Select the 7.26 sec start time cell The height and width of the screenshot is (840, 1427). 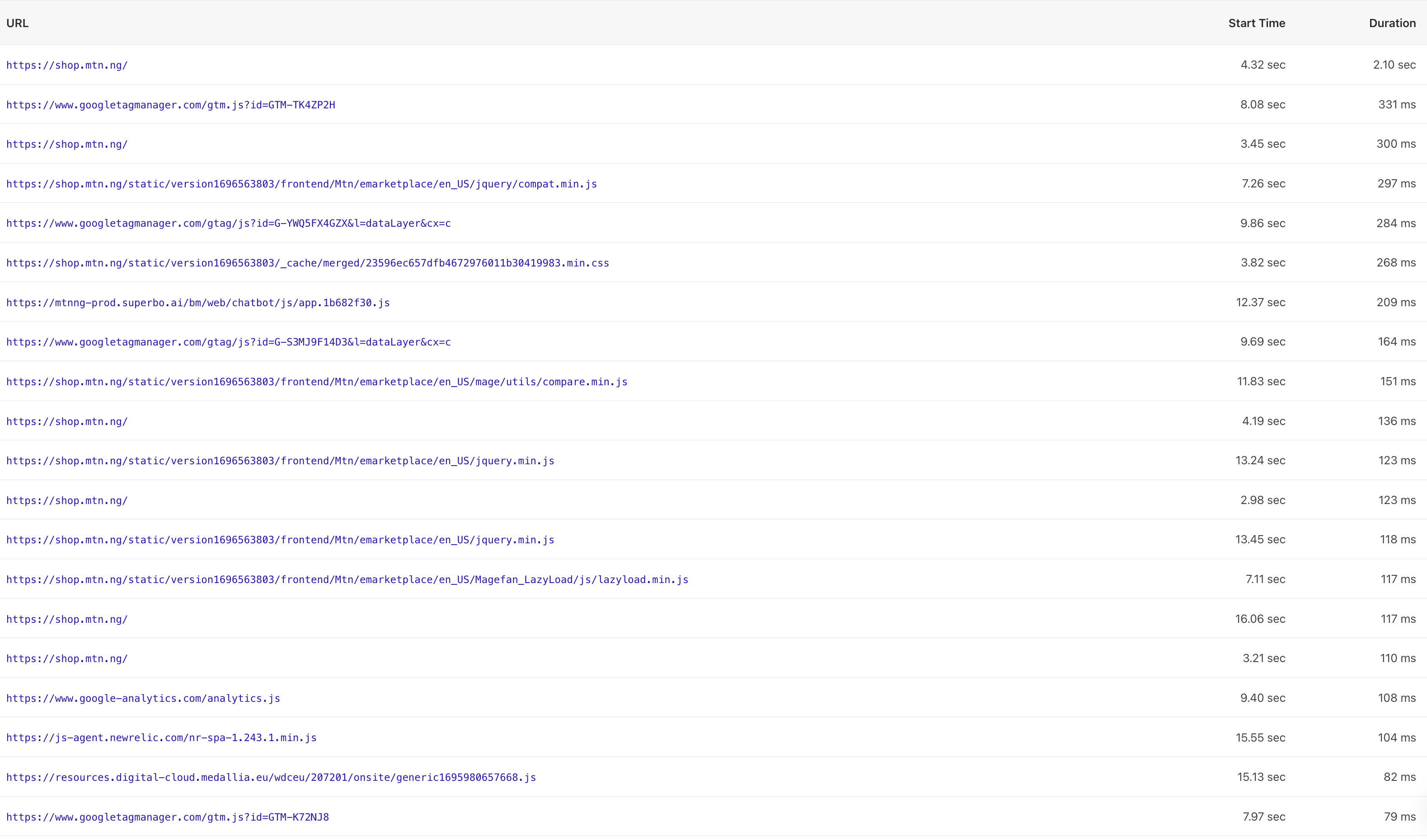coord(1263,183)
